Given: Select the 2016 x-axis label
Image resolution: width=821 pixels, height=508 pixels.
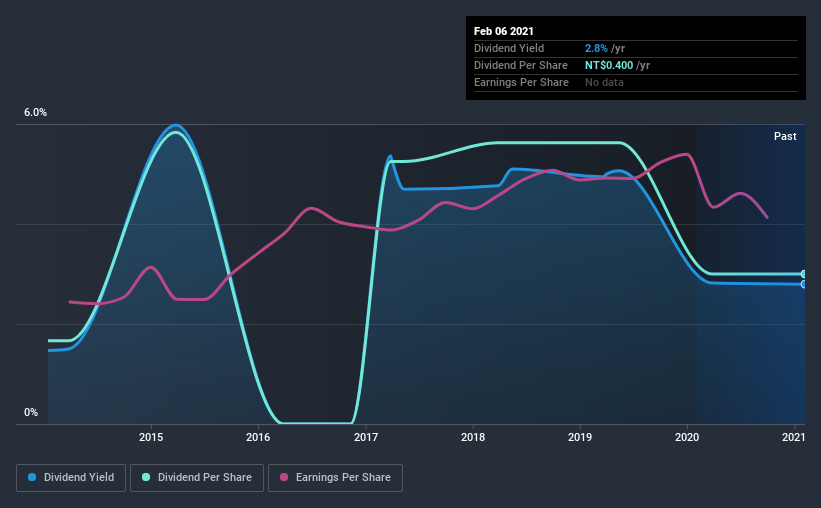Looking at the screenshot, I should (x=258, y=437).
